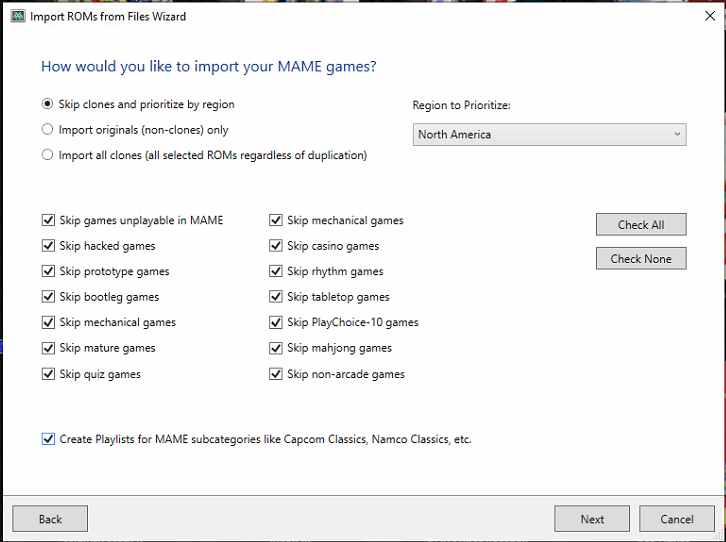Click the Check None button
Viewport: 726px width, 542px height.
tap(641, 259)
